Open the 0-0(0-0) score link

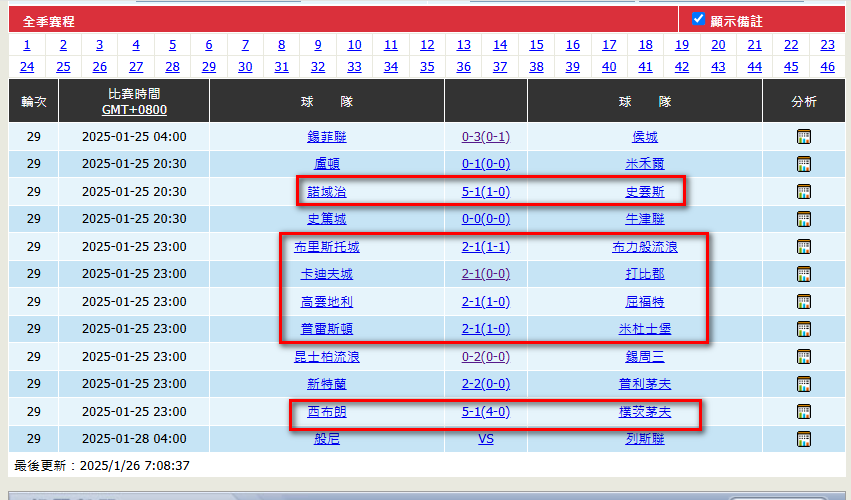point(486,219)
